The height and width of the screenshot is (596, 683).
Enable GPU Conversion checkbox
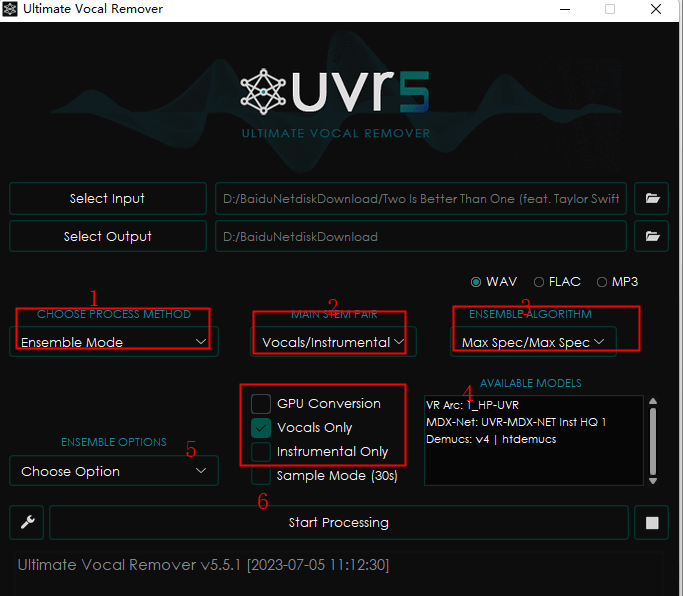coord(261,404)
